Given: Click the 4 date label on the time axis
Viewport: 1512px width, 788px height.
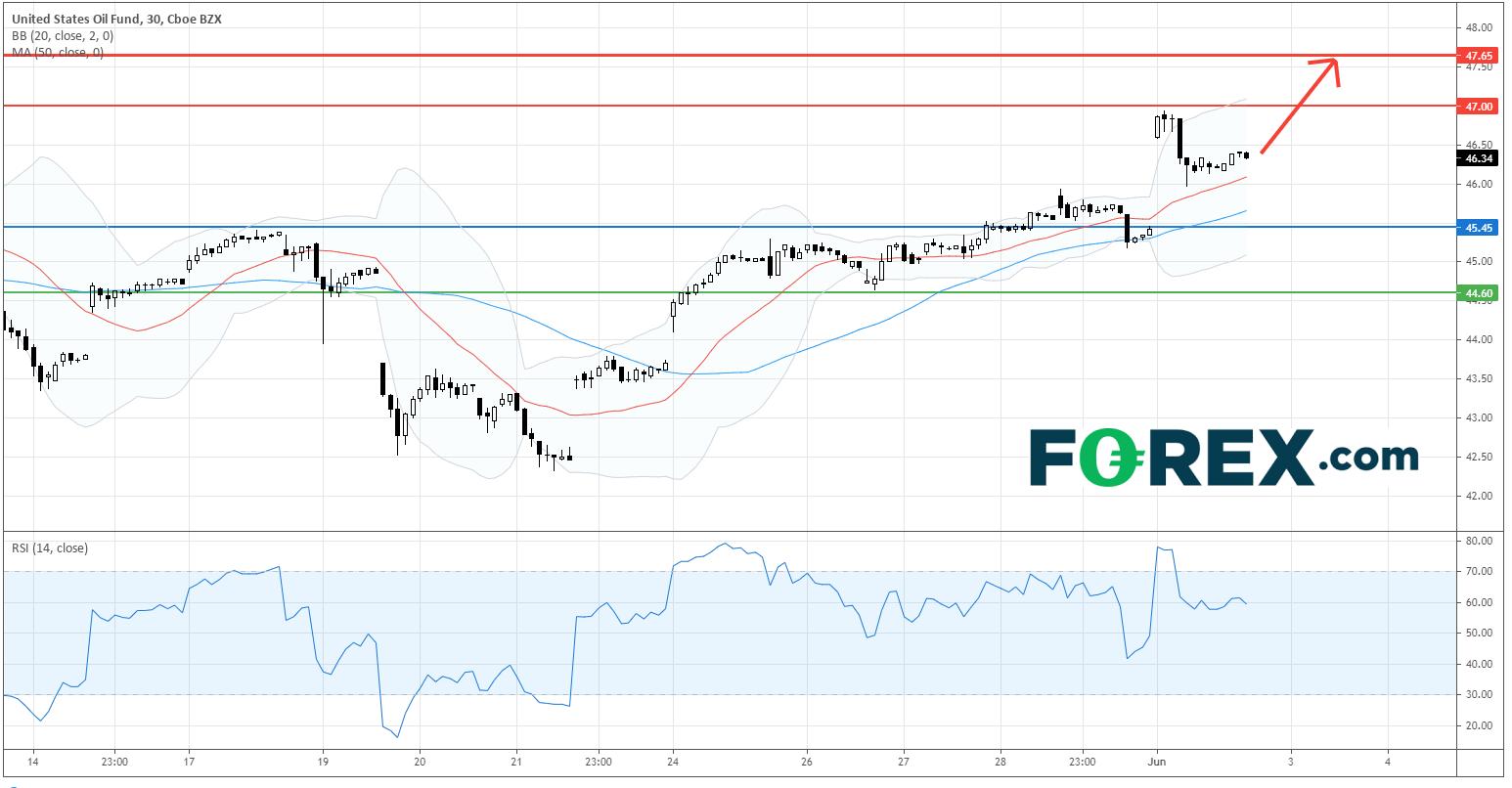Looking at the screenshot, I should (x=1388, y=761).
